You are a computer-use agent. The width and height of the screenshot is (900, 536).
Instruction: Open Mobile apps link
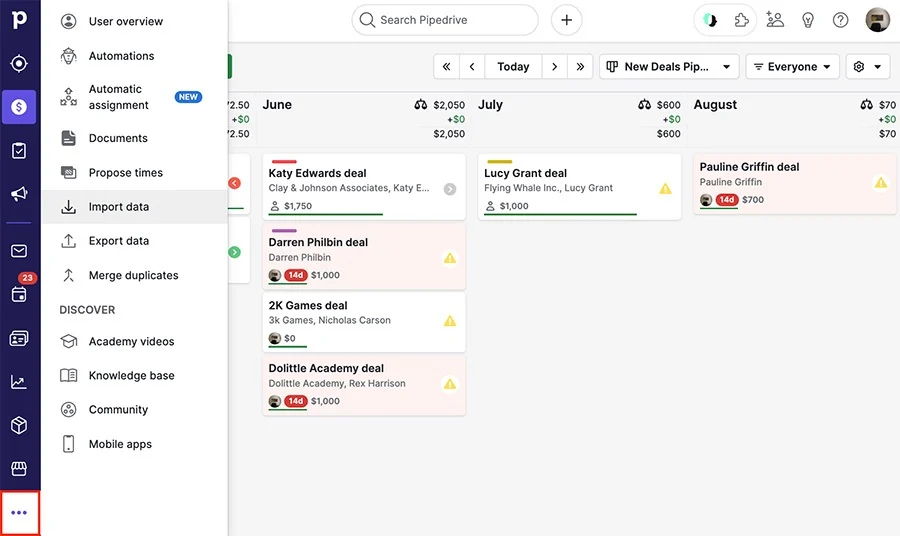pos(135,444)
